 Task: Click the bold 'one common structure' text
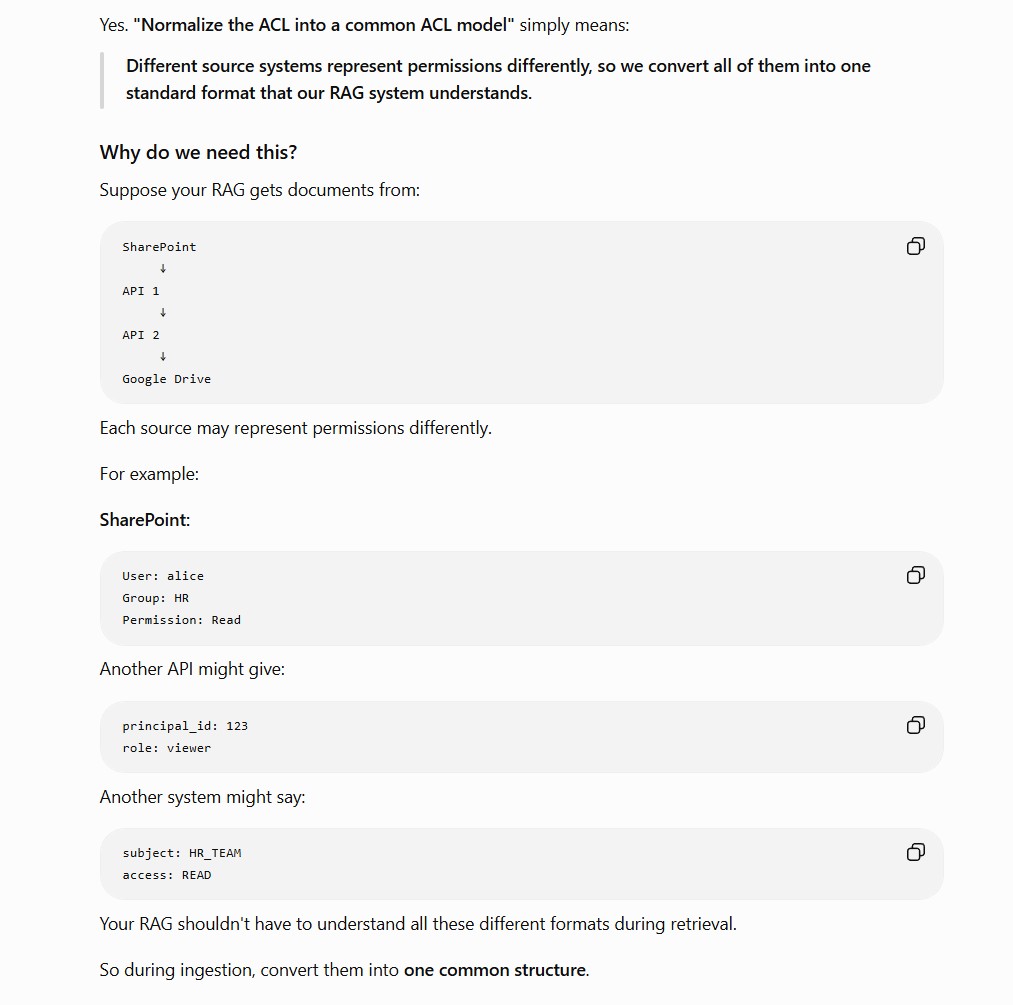point(495,970)
